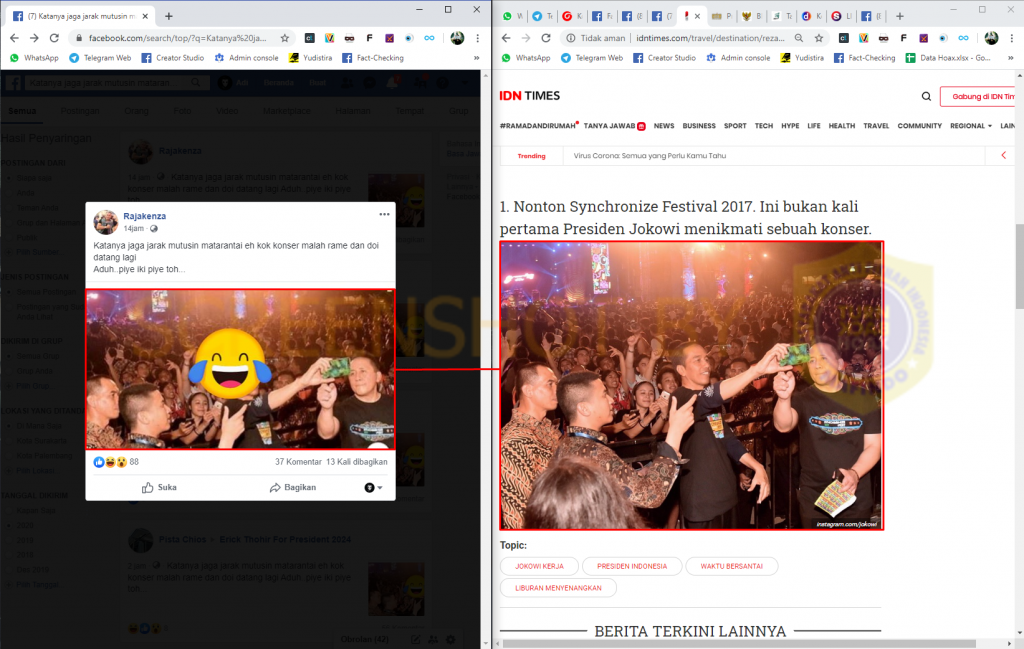The image size is (1024, 649).
Task: Open the Rajakenza profile name link
Action: coord(145,216)
